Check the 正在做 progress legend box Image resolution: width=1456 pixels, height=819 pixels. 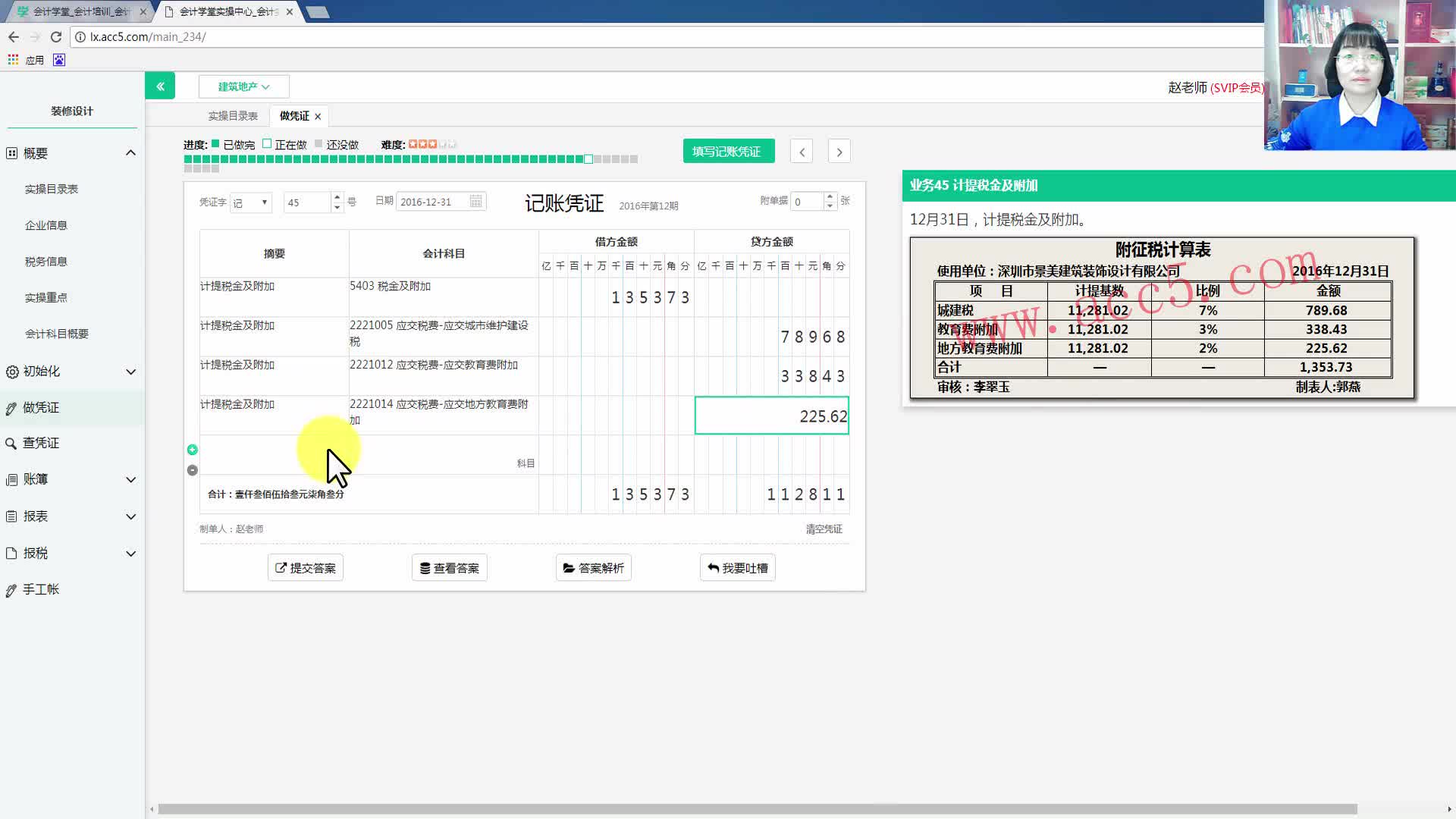click(267, 143)
